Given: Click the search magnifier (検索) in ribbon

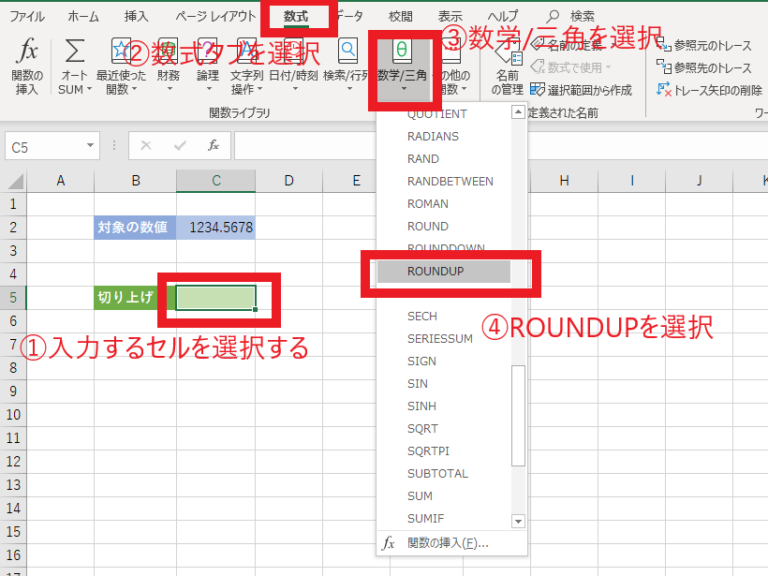Looking at the screenshot, I should click(552, 16).
